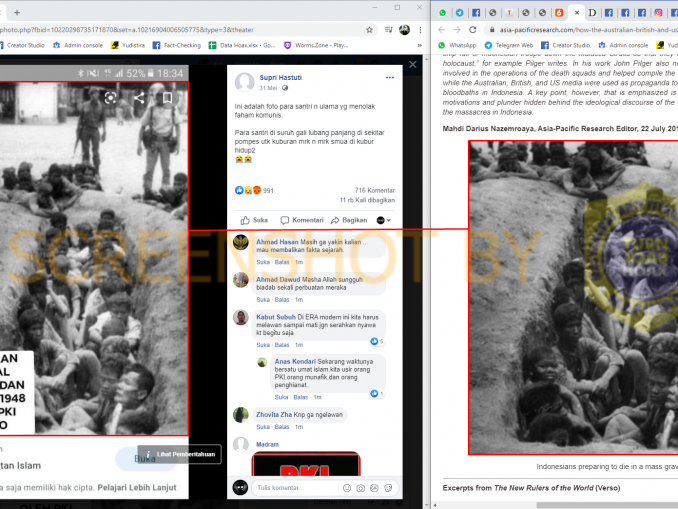Go forward in right browser

point(457,30)
